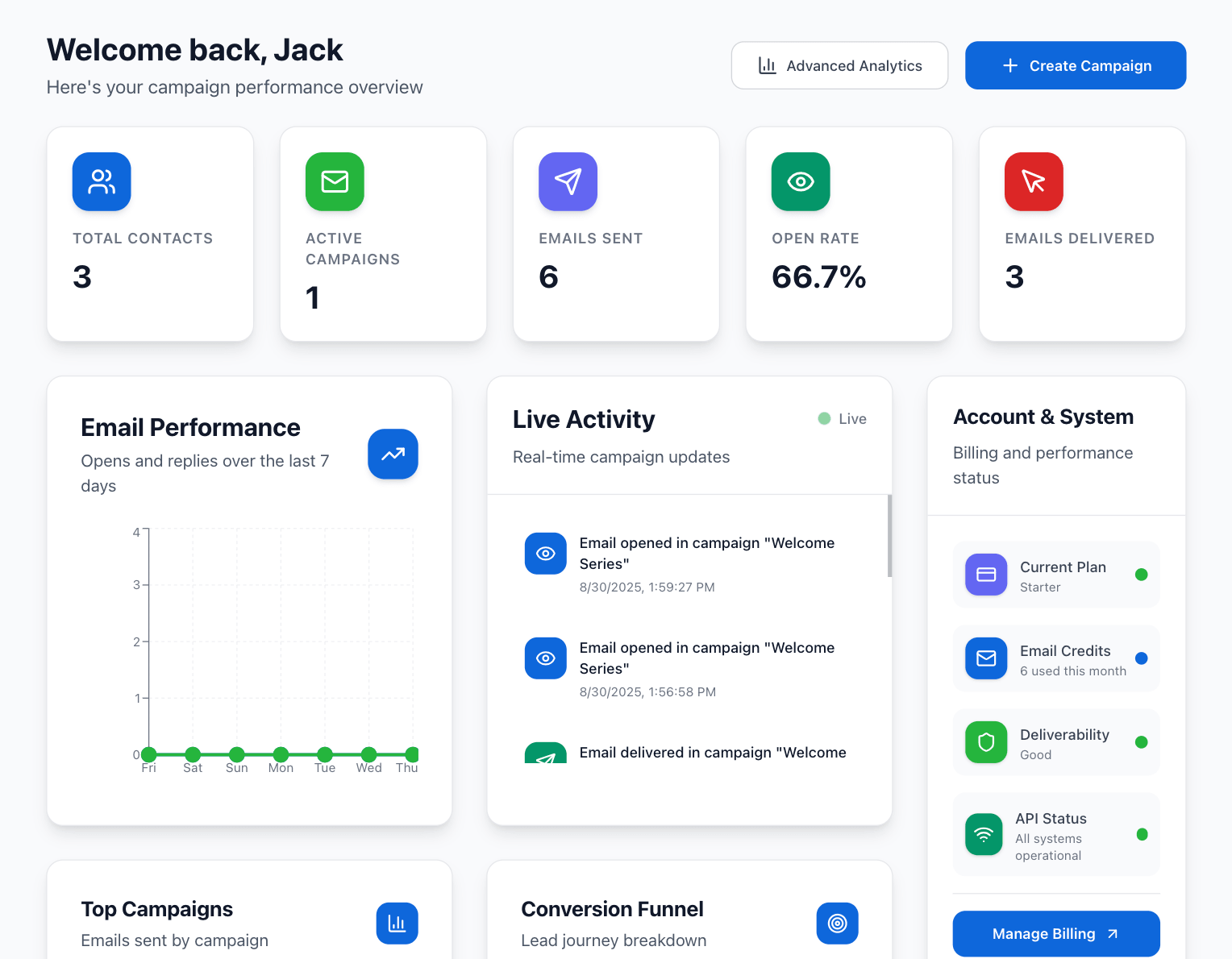Open Manage Billing link
Viewport: 1232px width, 959px height.
tap(1055, 933)
